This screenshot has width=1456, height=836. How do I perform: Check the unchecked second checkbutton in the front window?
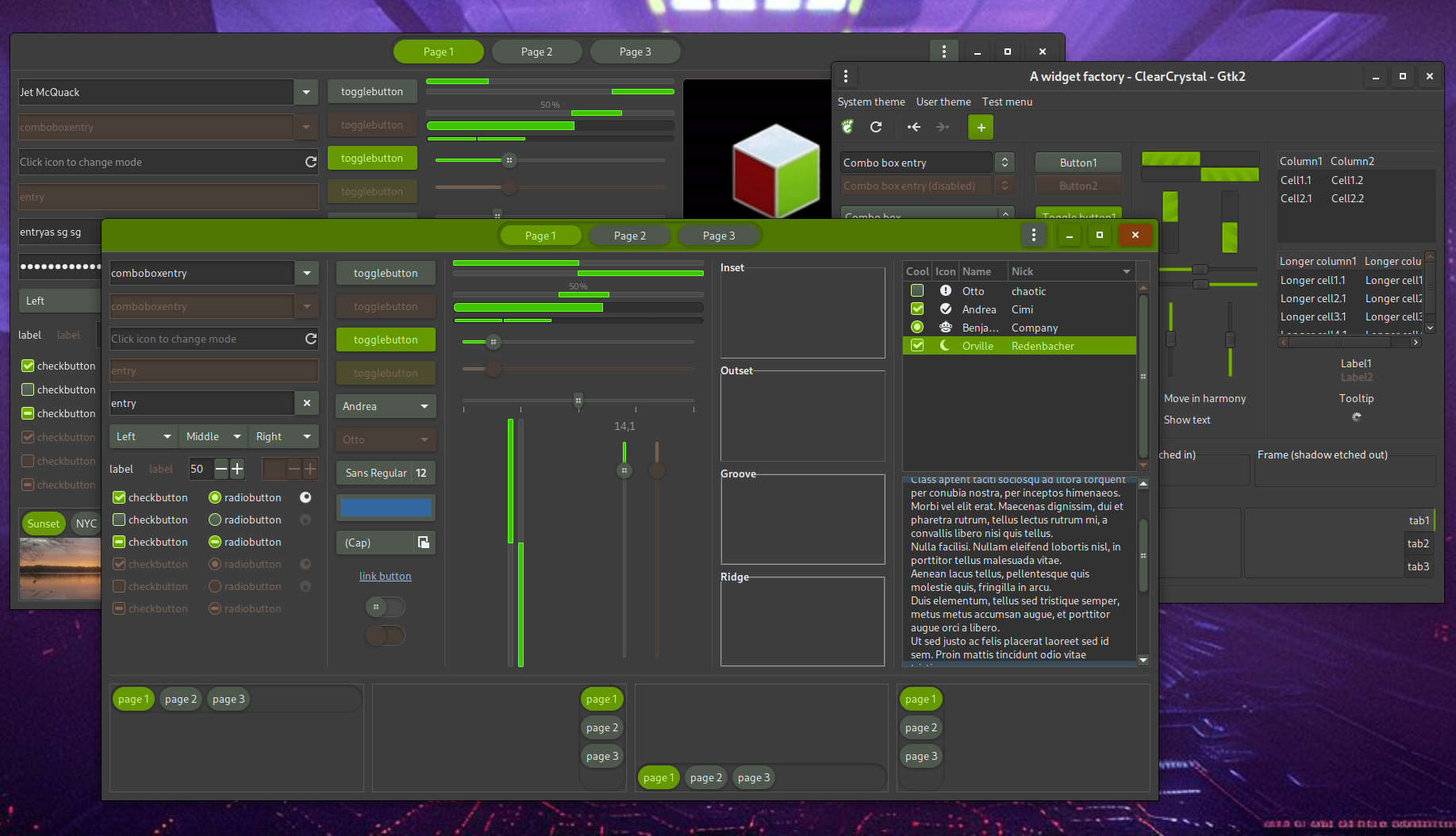119,520
